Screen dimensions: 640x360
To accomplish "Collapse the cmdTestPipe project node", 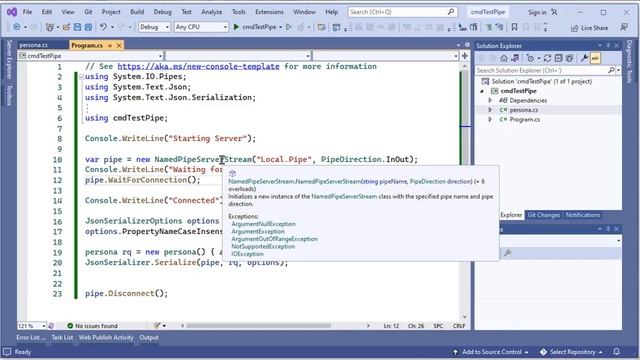I will click(482, 91).
